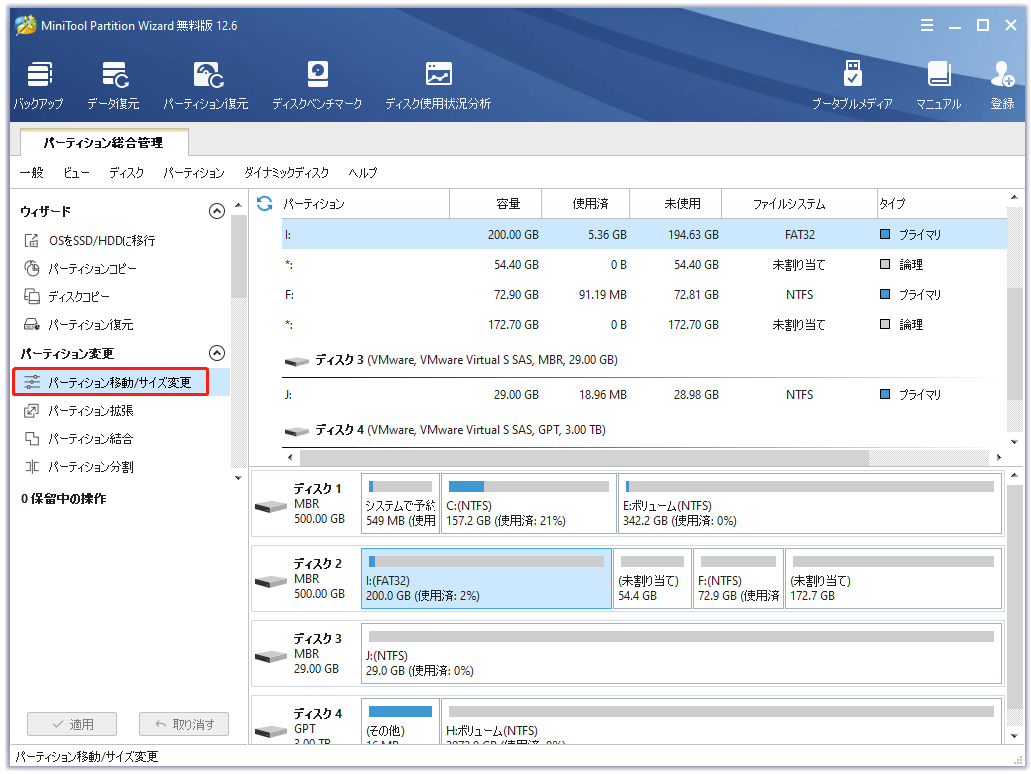Select the システムで予約 549 MB block
Screen dimensions: 1031x774
400,504
